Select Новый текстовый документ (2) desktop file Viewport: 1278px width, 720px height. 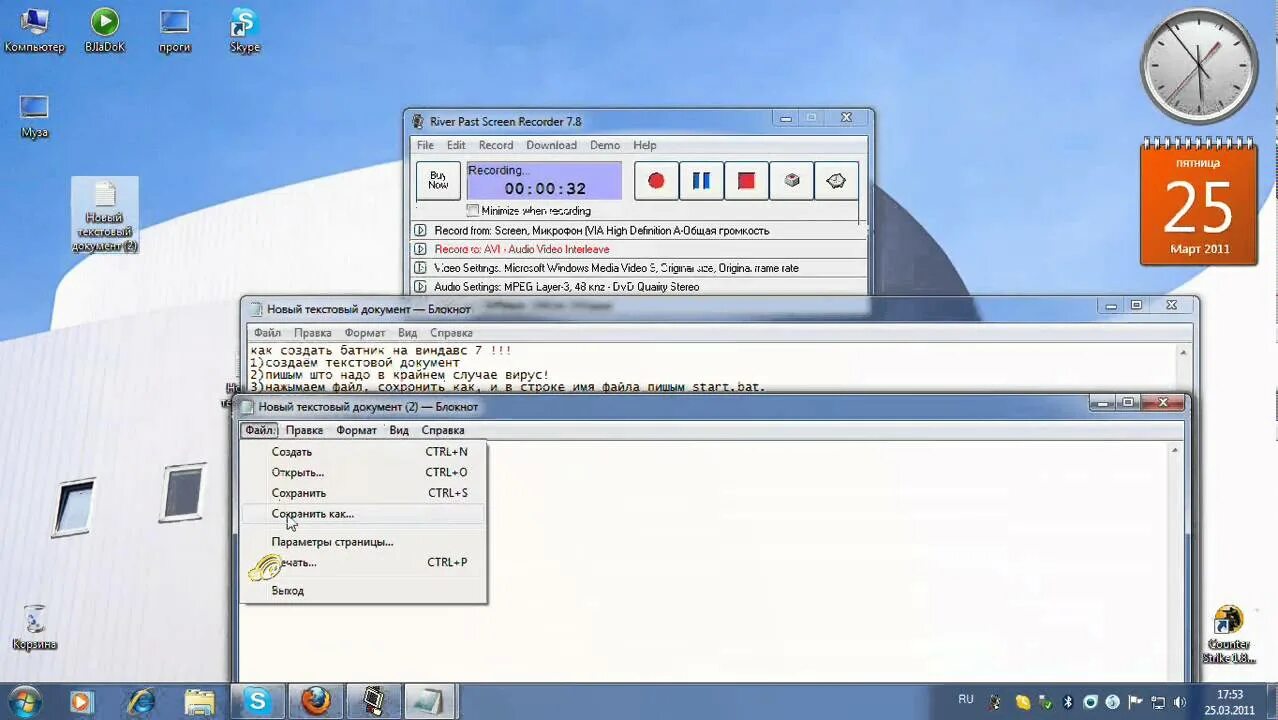point(105,216)
